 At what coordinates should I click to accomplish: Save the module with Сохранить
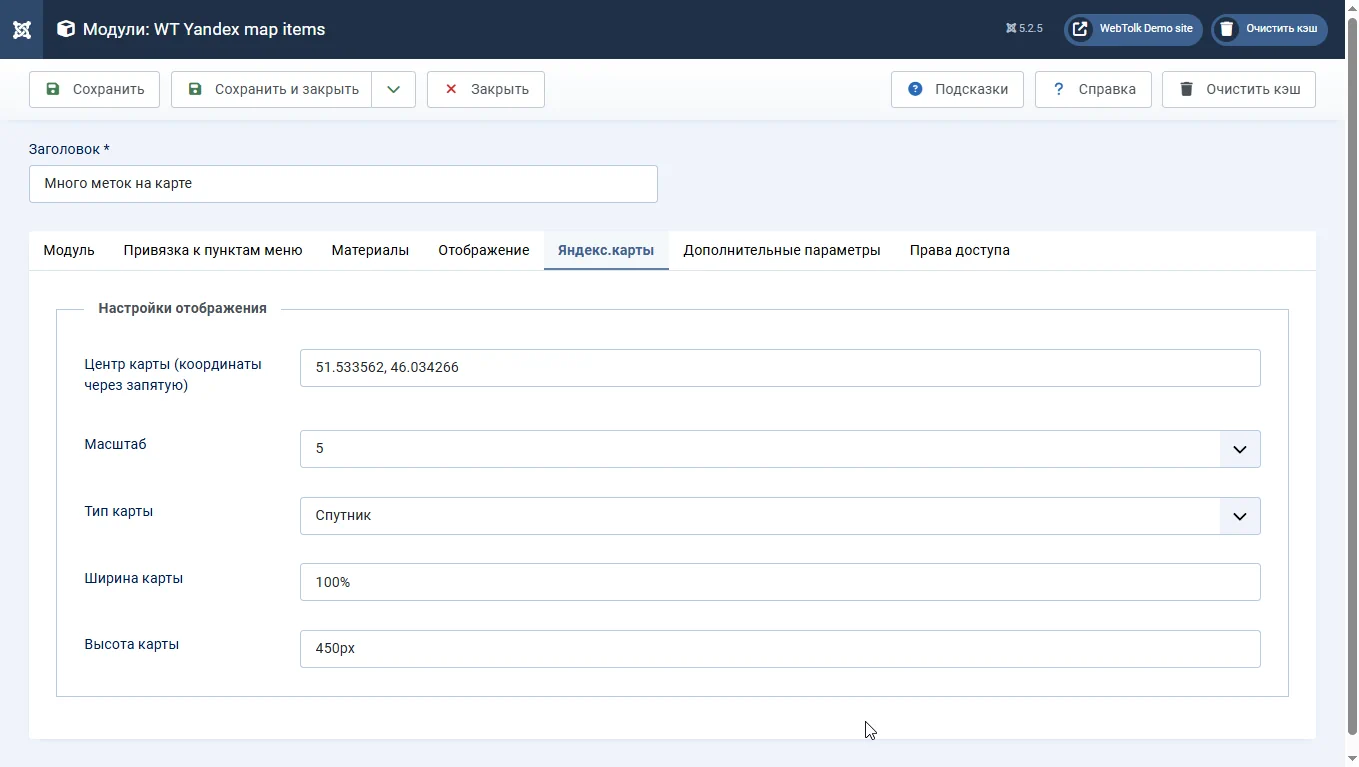pyautogui.click(x=94, y=89)
